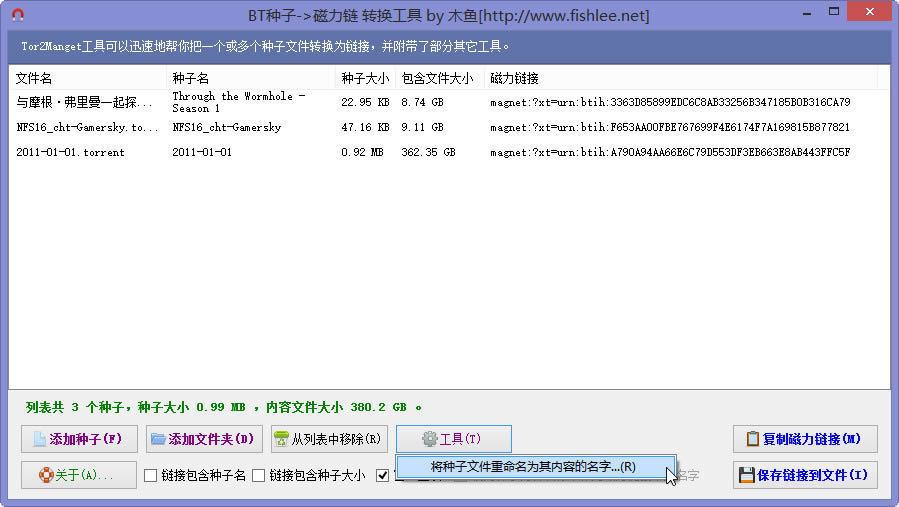The height and width of the screenshot is (507, 899).
Task: Sort by the 文件名 column header
Action: coord(87,78)
